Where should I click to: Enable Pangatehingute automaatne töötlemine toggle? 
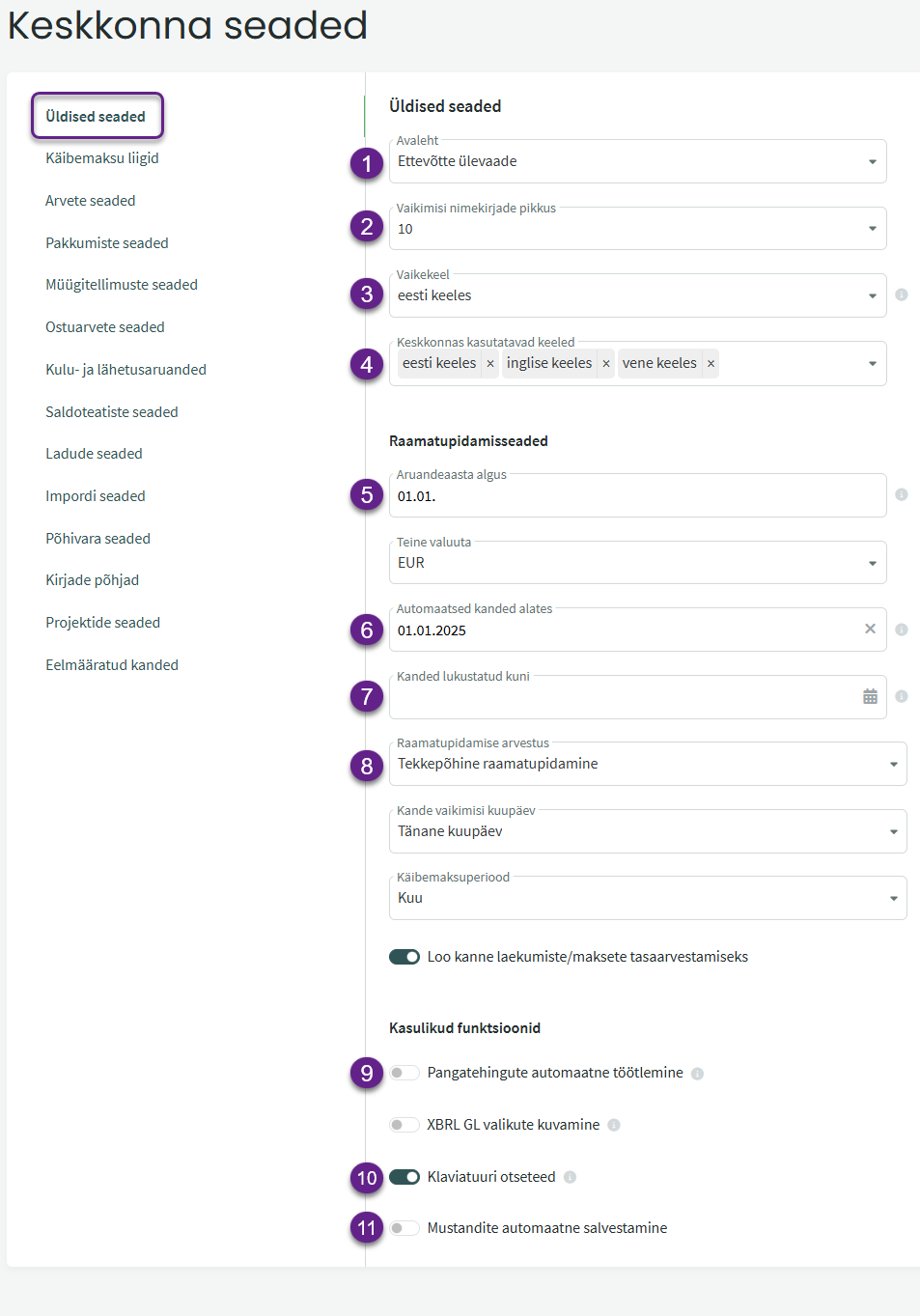[x=404, y=1073]
